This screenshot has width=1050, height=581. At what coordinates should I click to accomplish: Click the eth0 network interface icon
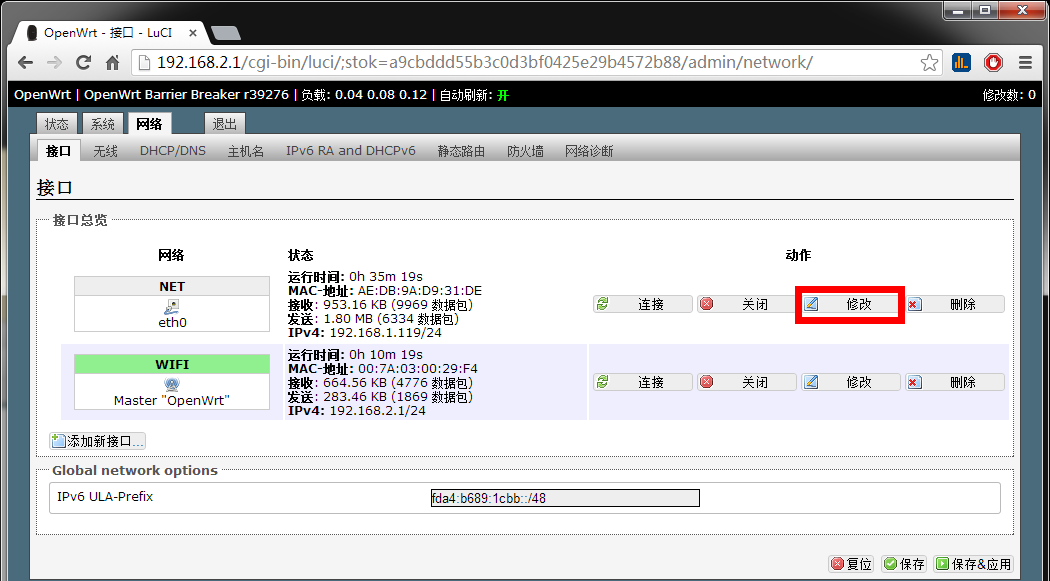(x=172, y=307)
